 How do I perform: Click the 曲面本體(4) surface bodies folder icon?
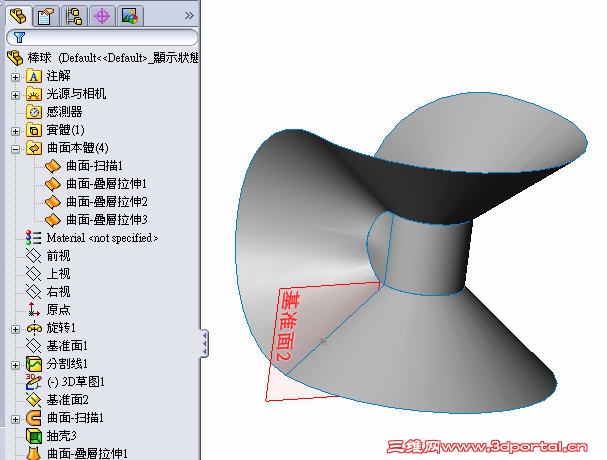[x=34, y=148]
